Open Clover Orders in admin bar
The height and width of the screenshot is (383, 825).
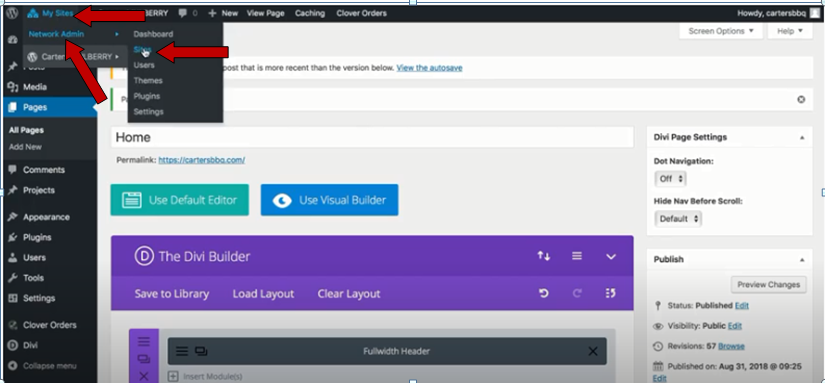pyautogui.click(x=361, y=13)
